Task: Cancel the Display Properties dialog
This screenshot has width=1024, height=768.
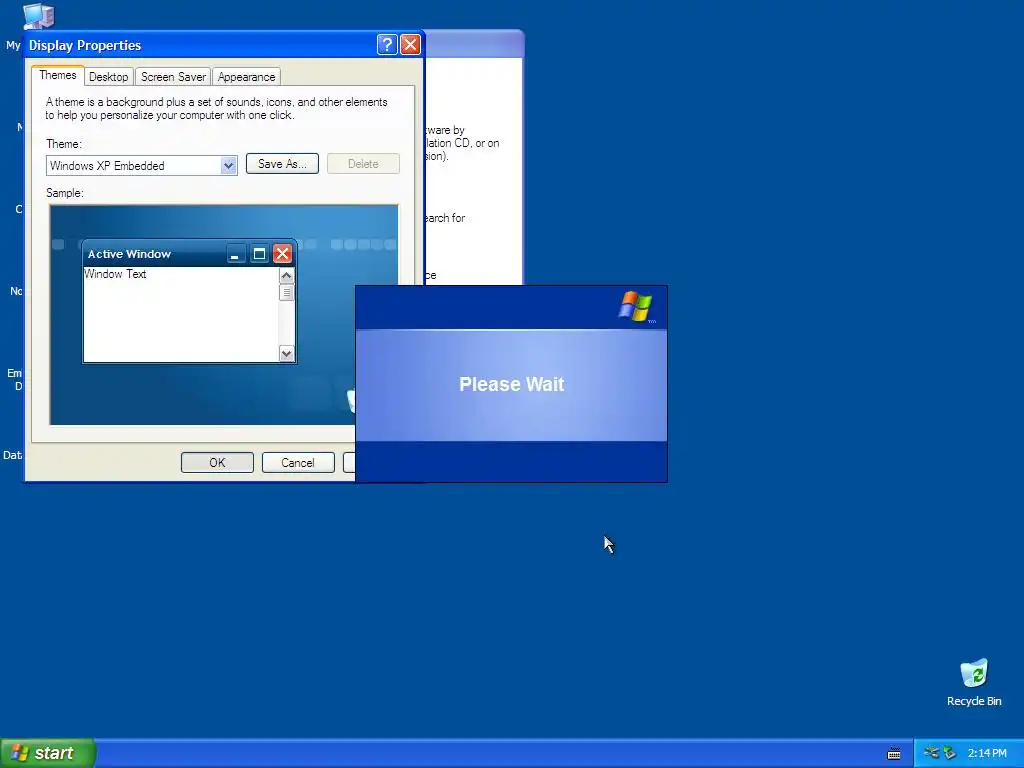Action: coord(298,462)
